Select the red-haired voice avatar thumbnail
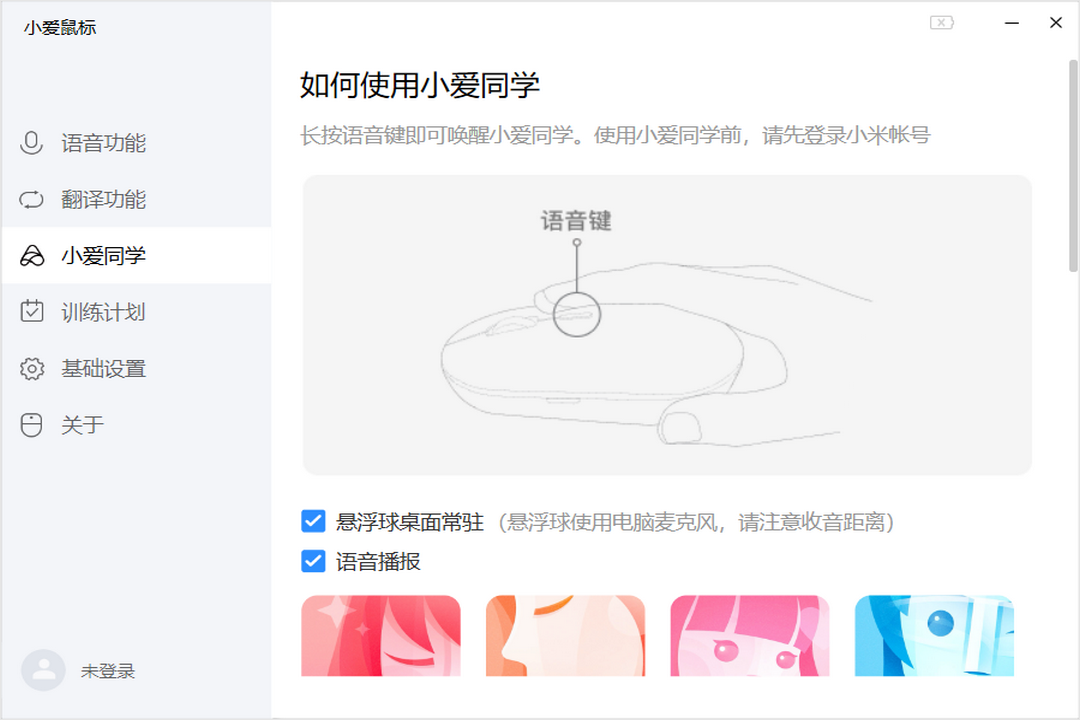Screen dimensions: 1080x720 [381, 635]
